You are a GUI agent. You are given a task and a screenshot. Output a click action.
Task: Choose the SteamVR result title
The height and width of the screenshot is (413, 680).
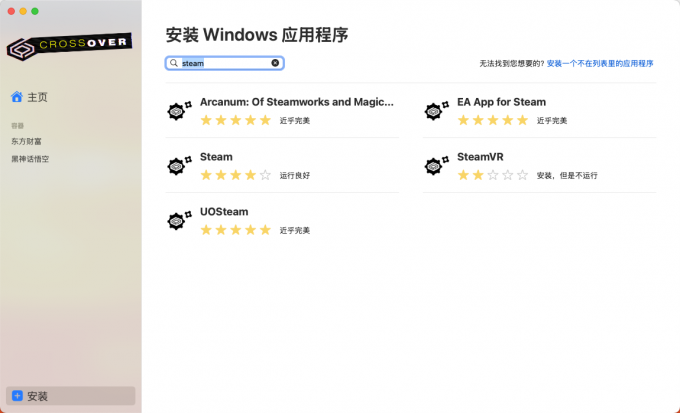point(480,157)
